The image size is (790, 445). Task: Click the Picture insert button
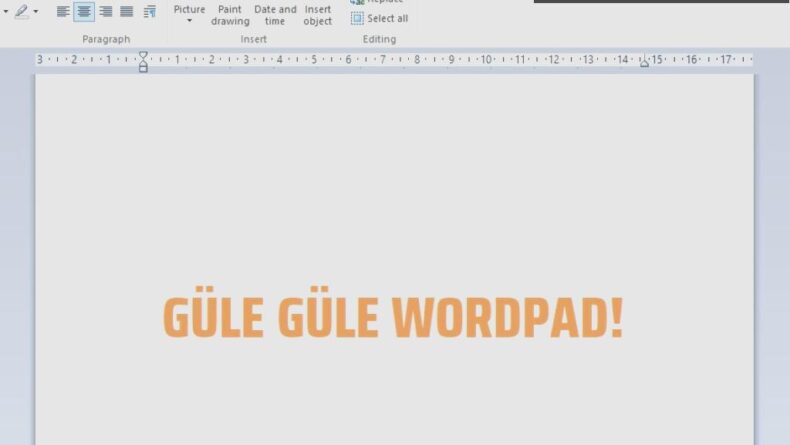(189, 9)
